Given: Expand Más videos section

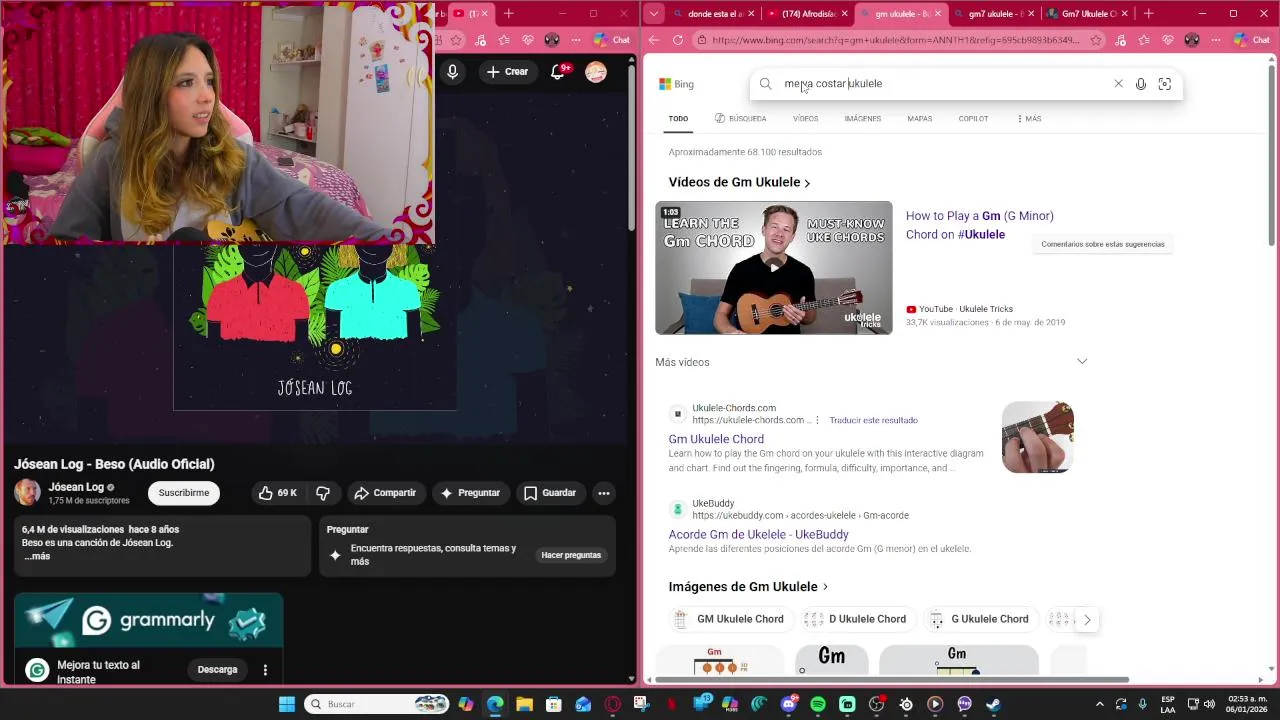Looking at the screenshot, I should [x=1082, y=361].
